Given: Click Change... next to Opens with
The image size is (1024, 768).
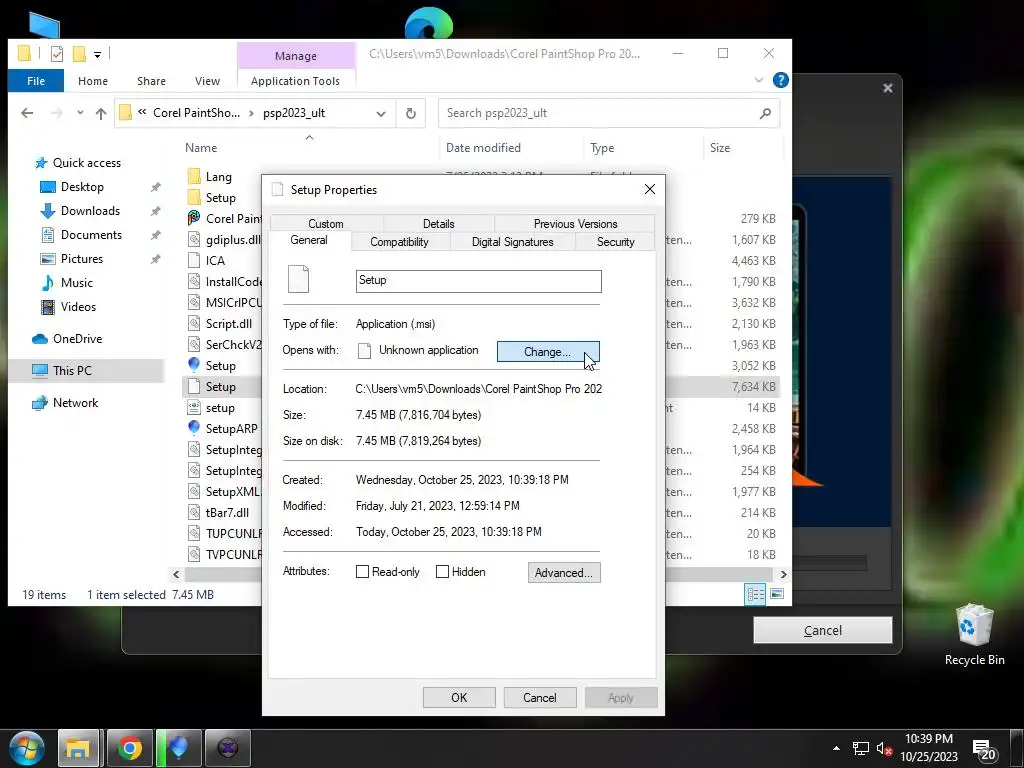Looking at the screenshot, I should pyautogui.click(x=548, y=351).
